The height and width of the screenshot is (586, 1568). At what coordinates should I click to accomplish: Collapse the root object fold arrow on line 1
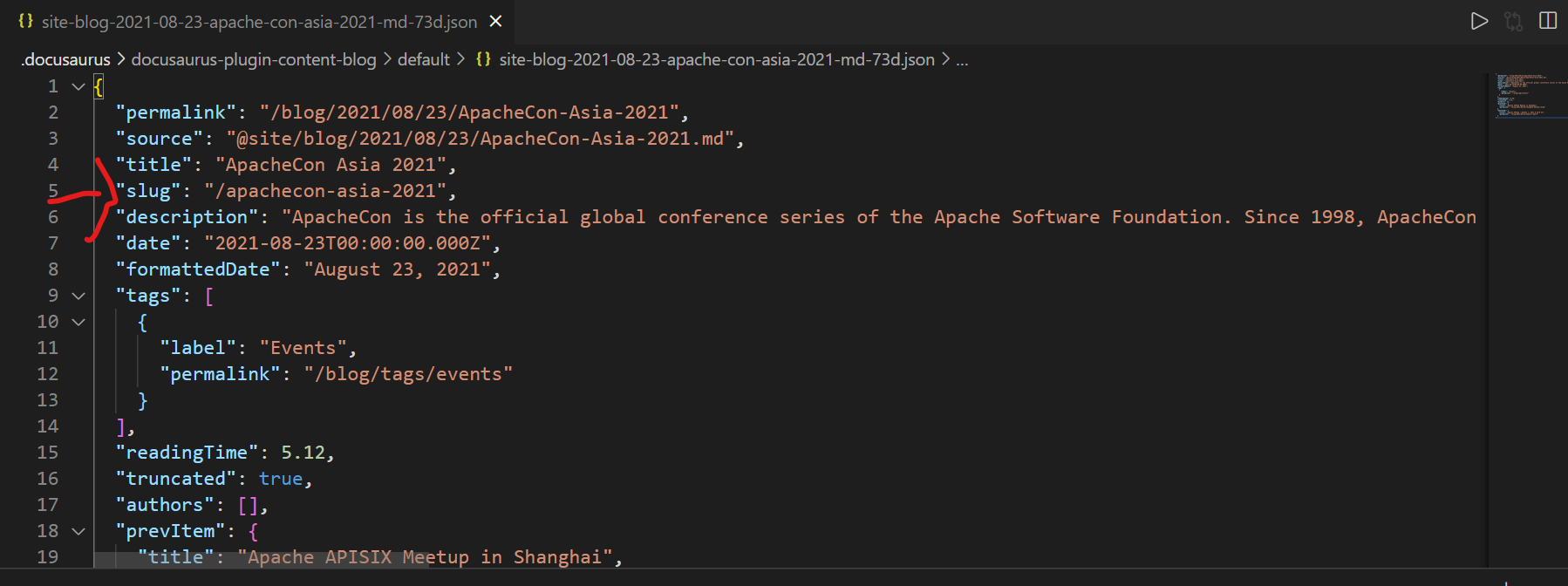pyautogui.click(x=78, y=85)
